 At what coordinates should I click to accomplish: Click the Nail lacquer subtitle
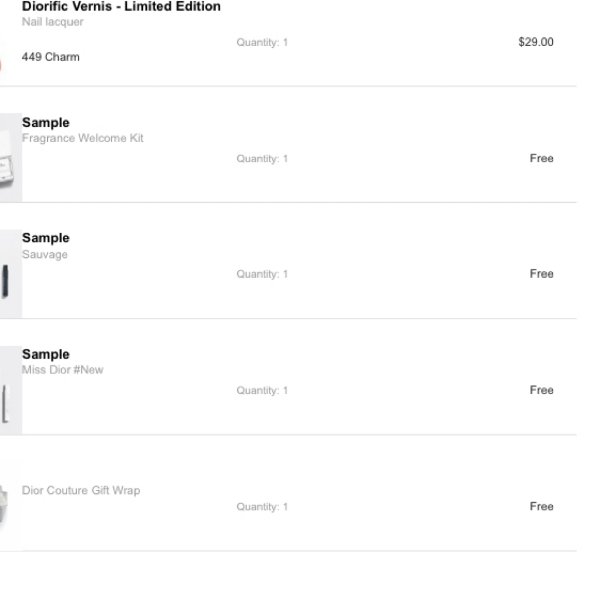52,22
